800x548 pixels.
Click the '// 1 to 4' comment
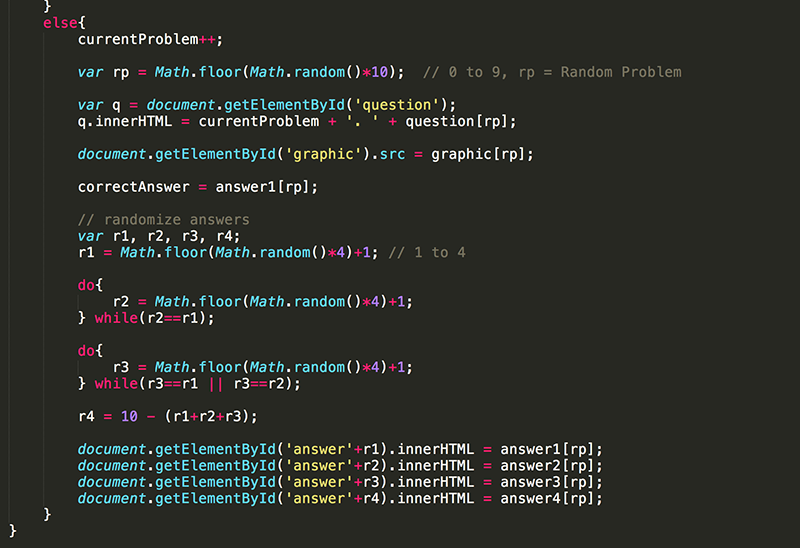coord(427,252)
